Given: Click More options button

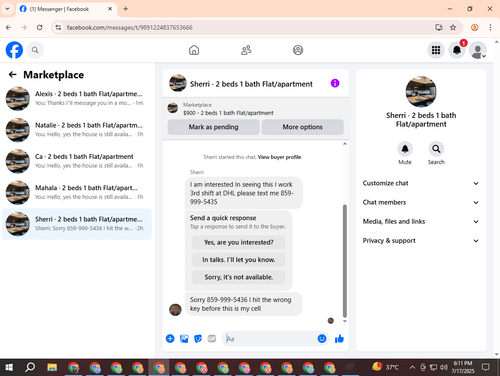Looking at the screenshot, I should tap(303, 127).
